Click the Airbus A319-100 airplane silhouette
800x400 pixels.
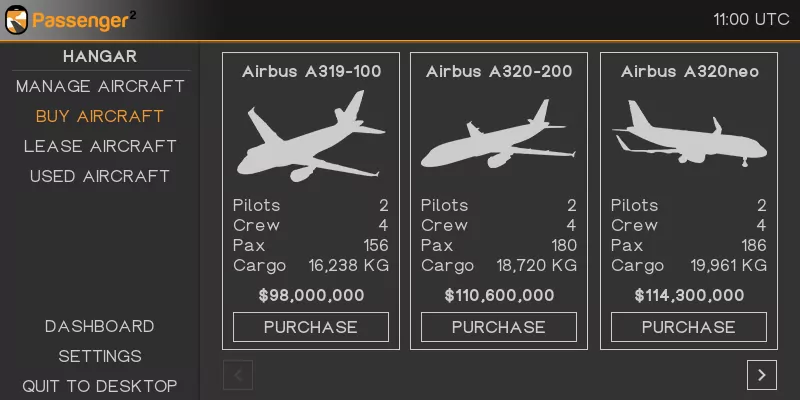(x=310, y=137)
